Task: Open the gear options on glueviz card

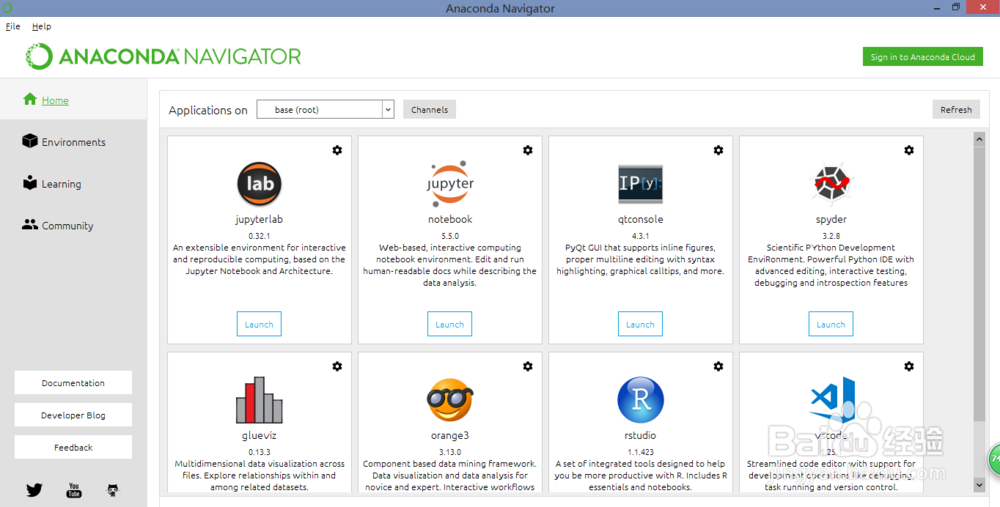Action: 337,366
